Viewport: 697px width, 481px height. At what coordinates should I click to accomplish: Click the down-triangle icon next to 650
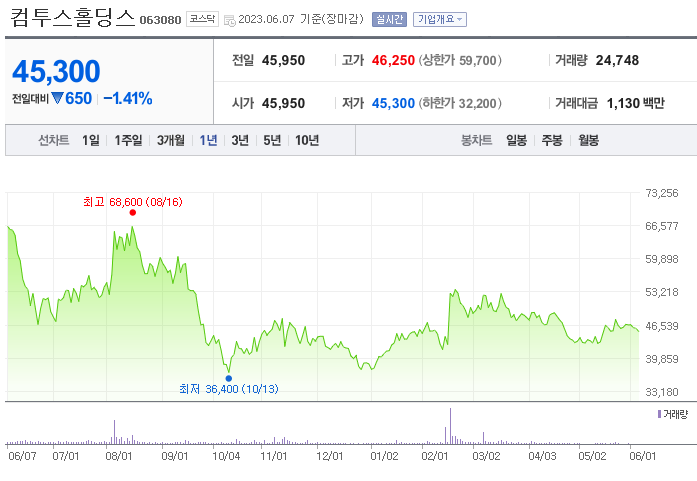57,98
